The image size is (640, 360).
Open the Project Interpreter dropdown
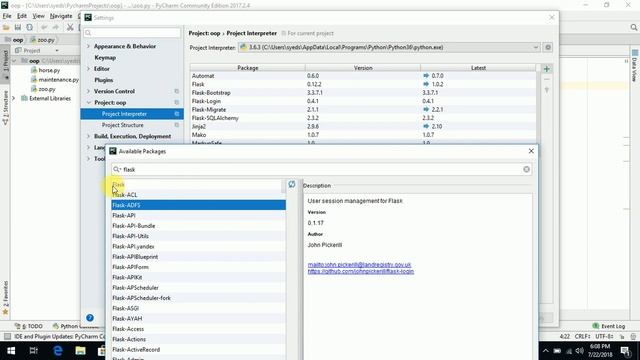click(x=389, y=47)
